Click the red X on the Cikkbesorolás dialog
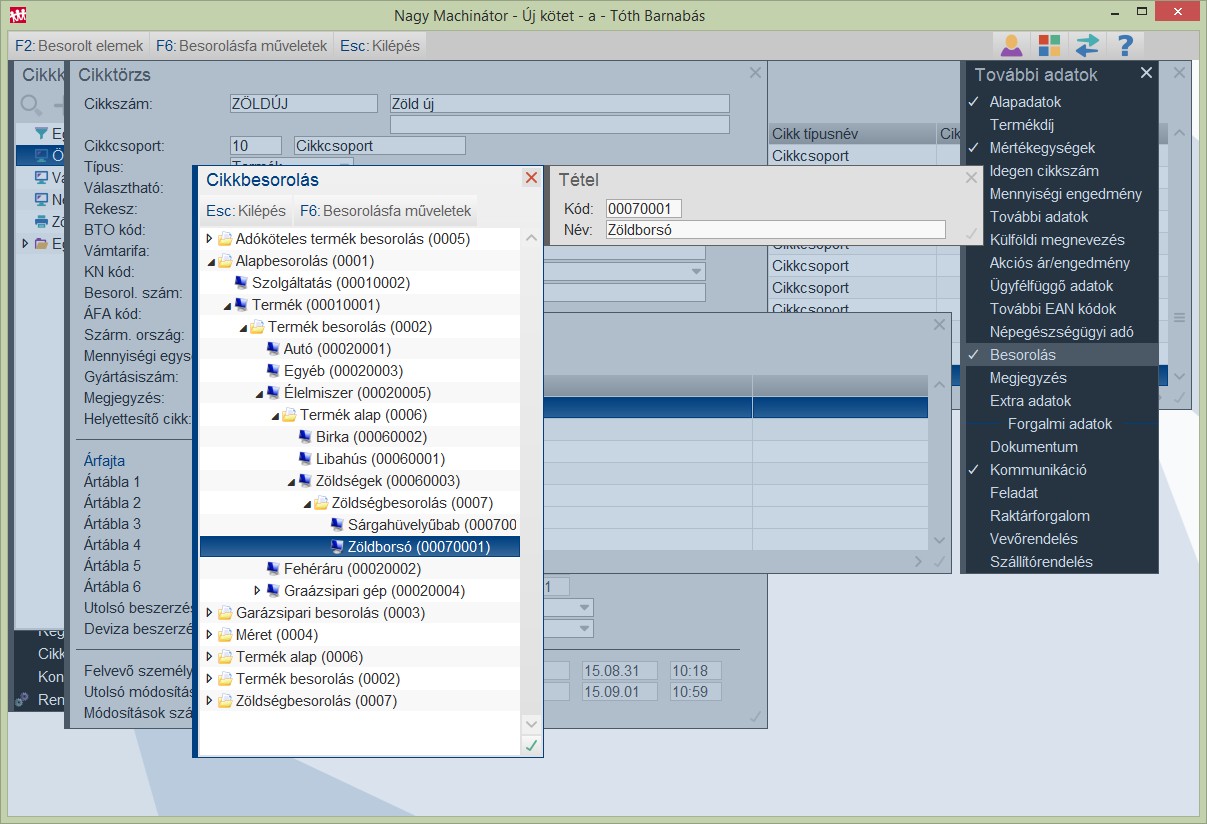The image size is (1207, 824). point(531,178)
